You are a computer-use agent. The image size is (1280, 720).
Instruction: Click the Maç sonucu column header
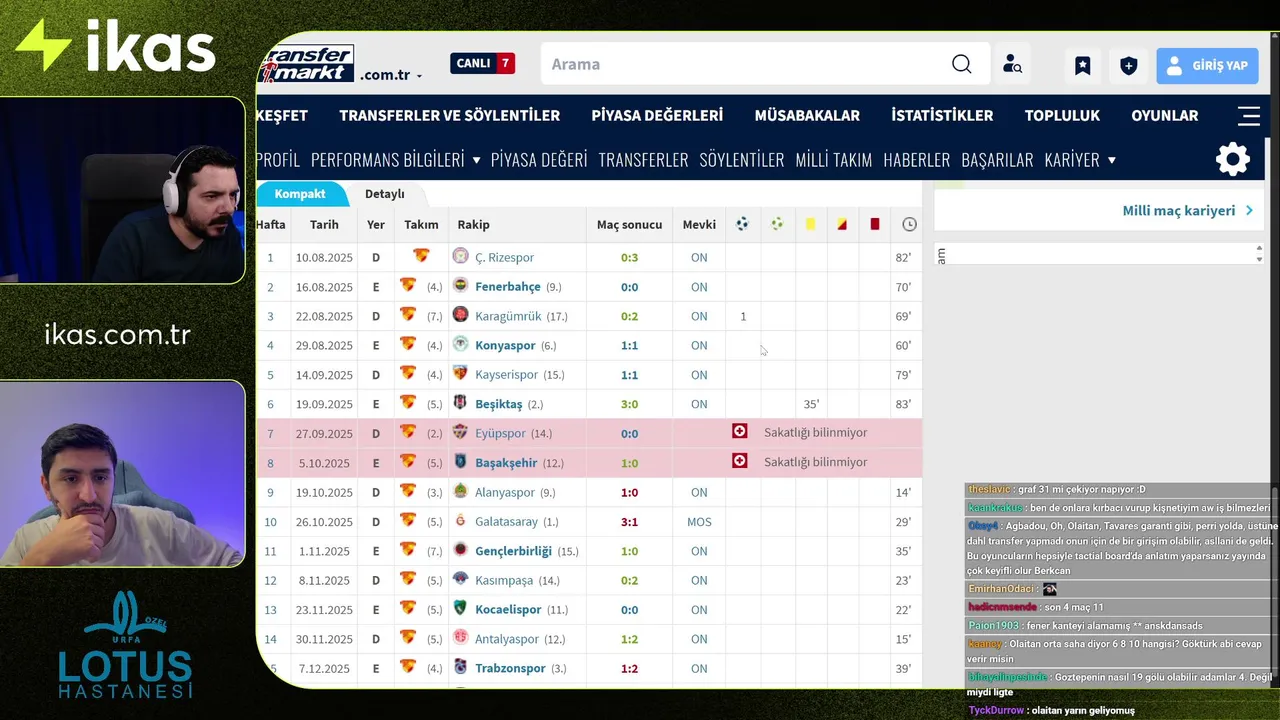[x=629, y=225]
